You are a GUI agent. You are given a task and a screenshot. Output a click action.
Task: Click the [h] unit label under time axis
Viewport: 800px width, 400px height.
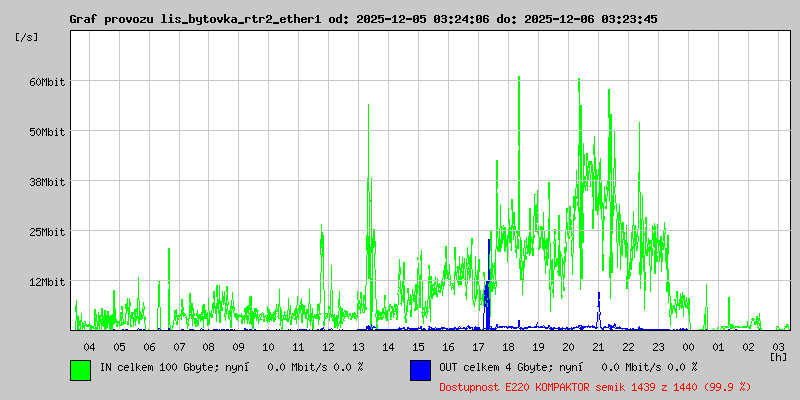pyautogui.click(x=778, y=356)
